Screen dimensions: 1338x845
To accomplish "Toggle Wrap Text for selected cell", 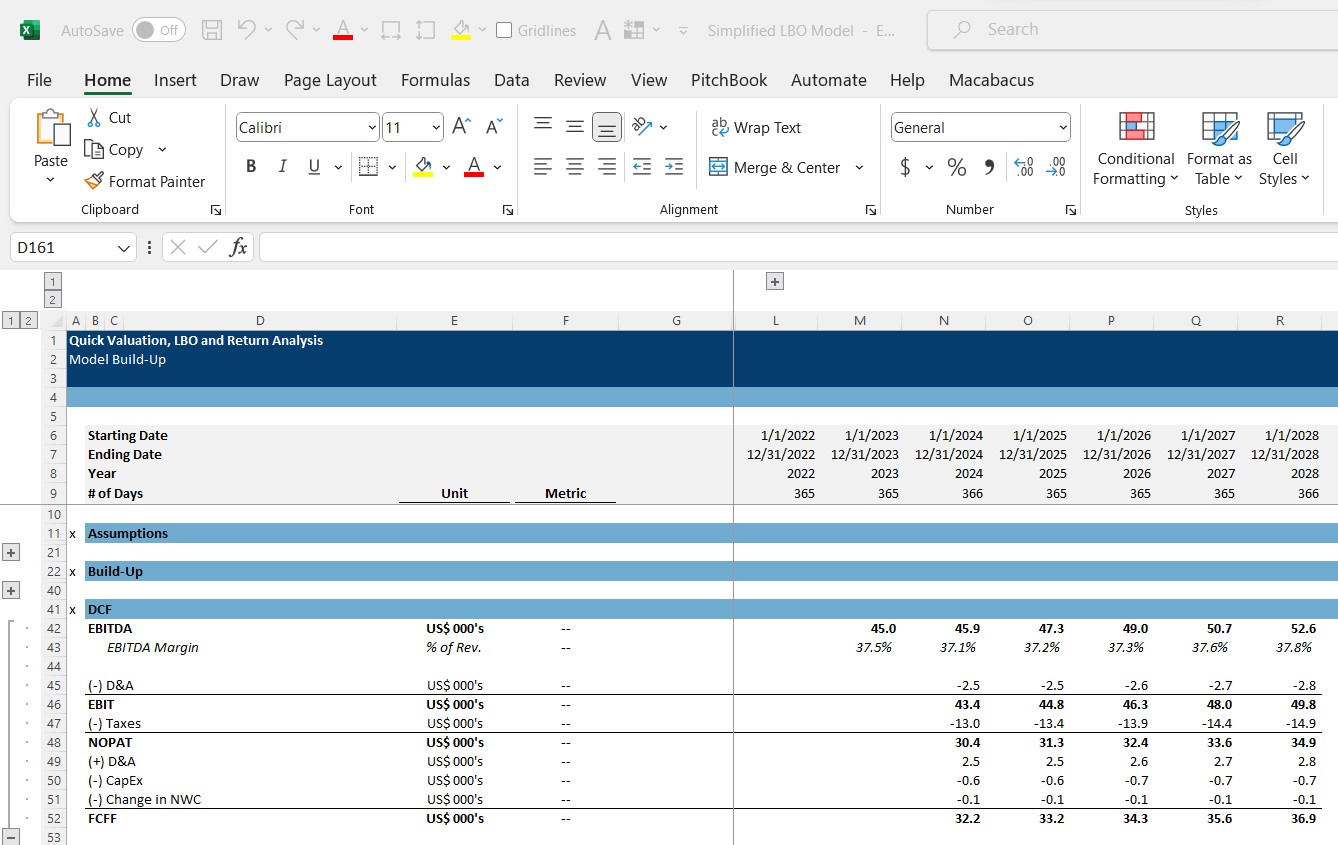I will pos(756,127).
